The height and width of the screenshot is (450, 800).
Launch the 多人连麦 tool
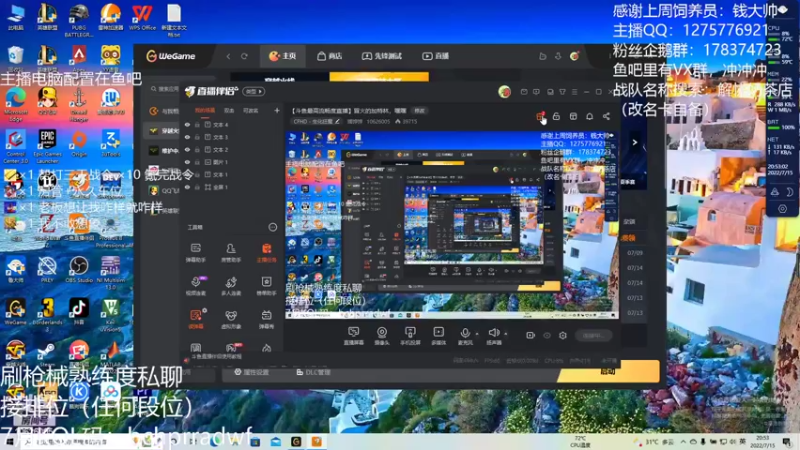tap(231, 286)
